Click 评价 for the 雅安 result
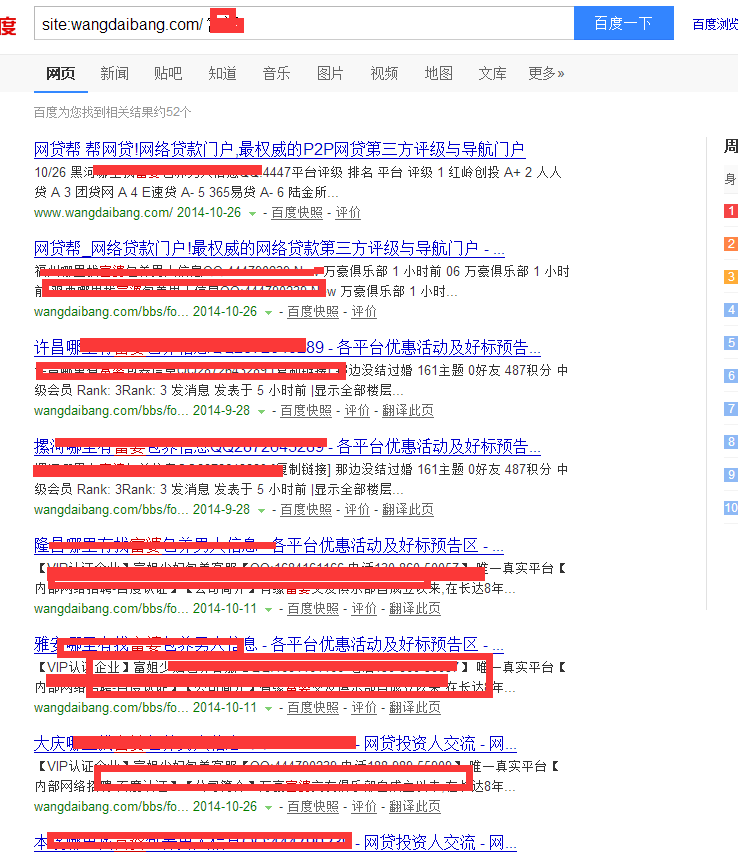Screen dimensions: 738x859 coord(364,708)
